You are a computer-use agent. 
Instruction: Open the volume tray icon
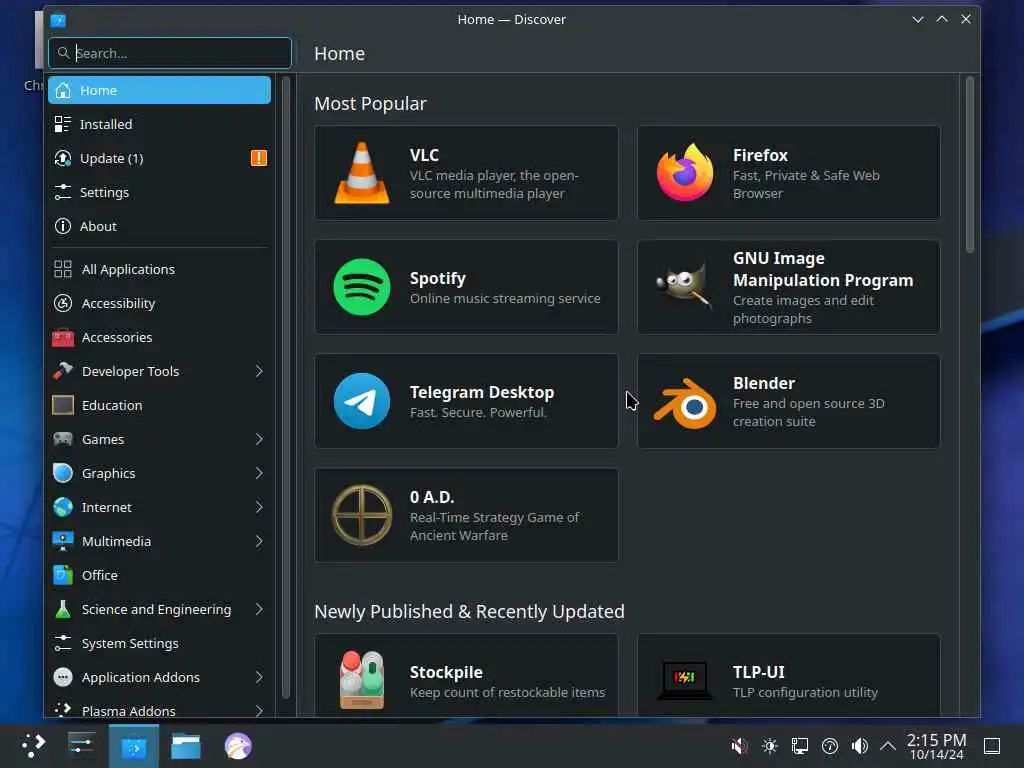click(859, 746)
